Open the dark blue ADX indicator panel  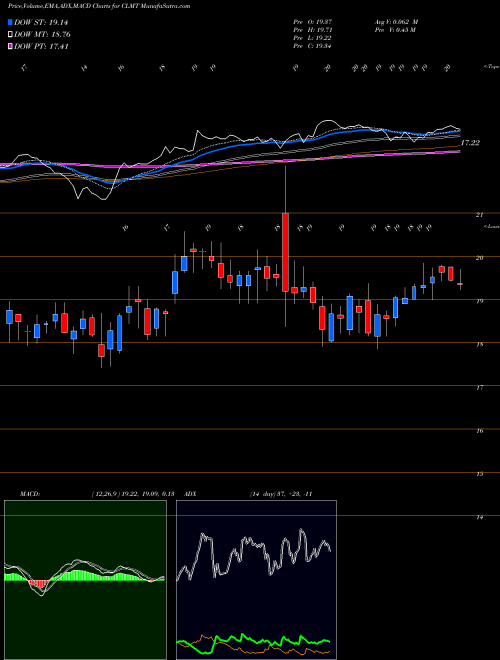(x=256, y=580)
